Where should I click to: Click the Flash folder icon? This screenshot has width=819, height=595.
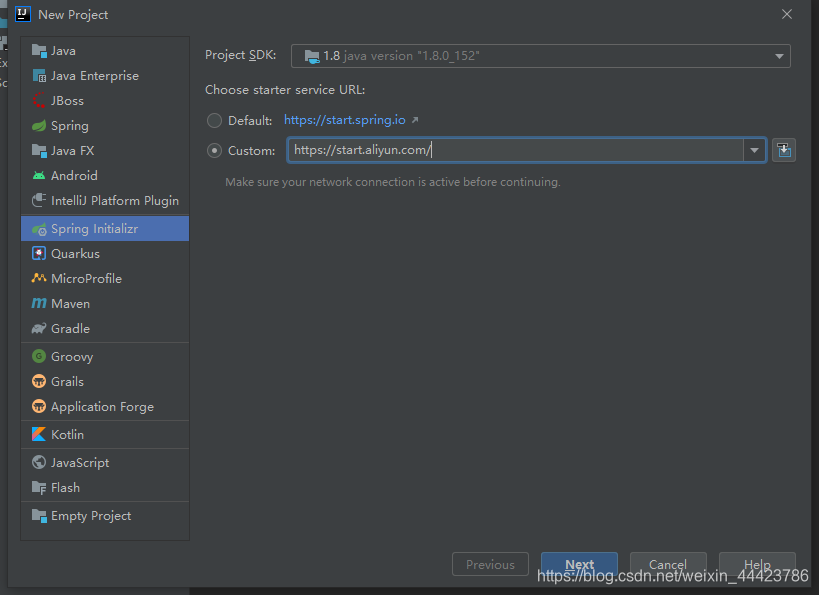[x=39, y=488]
